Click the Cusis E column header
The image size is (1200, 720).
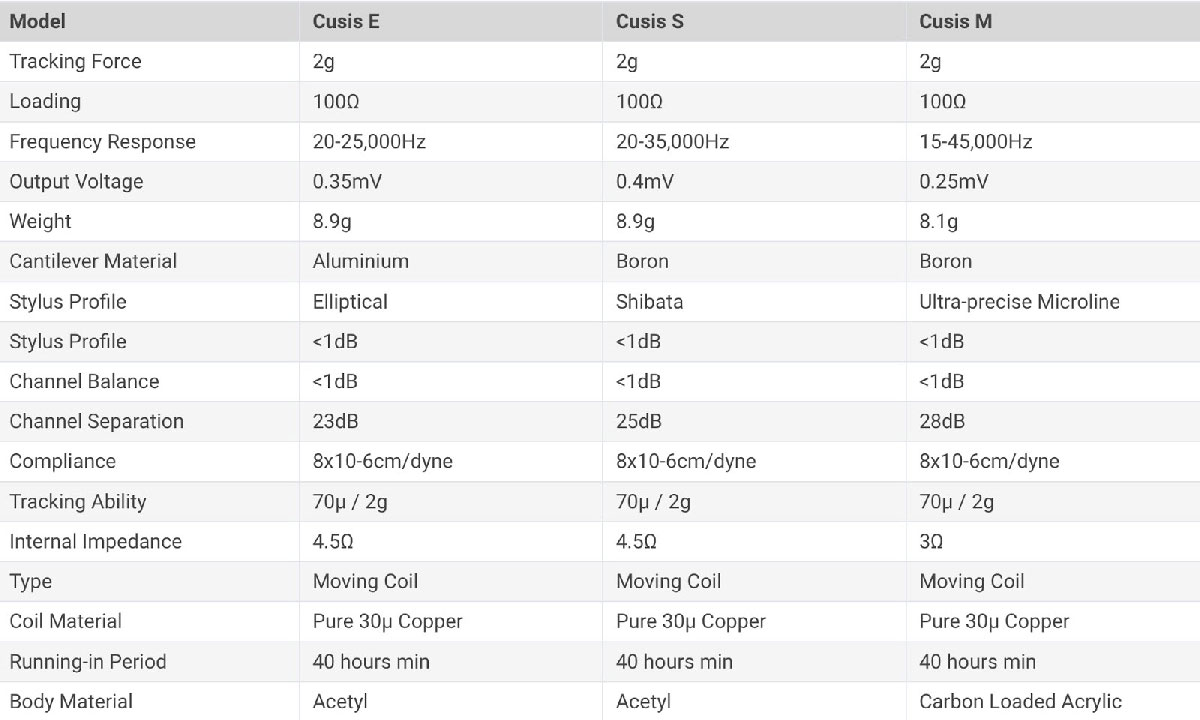[x=346, y=21]
